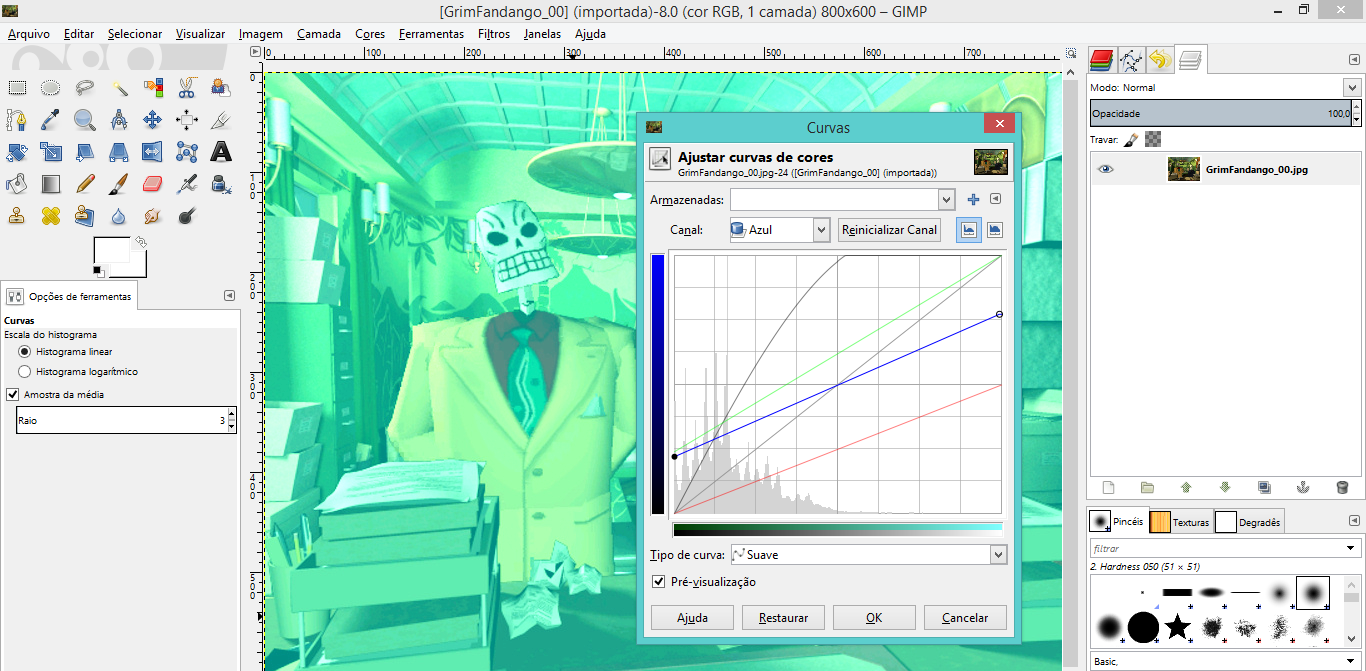Viewport: 1366px width, 671px height.
Task: Select the Scissors selection tool
Action: [187, 88]
